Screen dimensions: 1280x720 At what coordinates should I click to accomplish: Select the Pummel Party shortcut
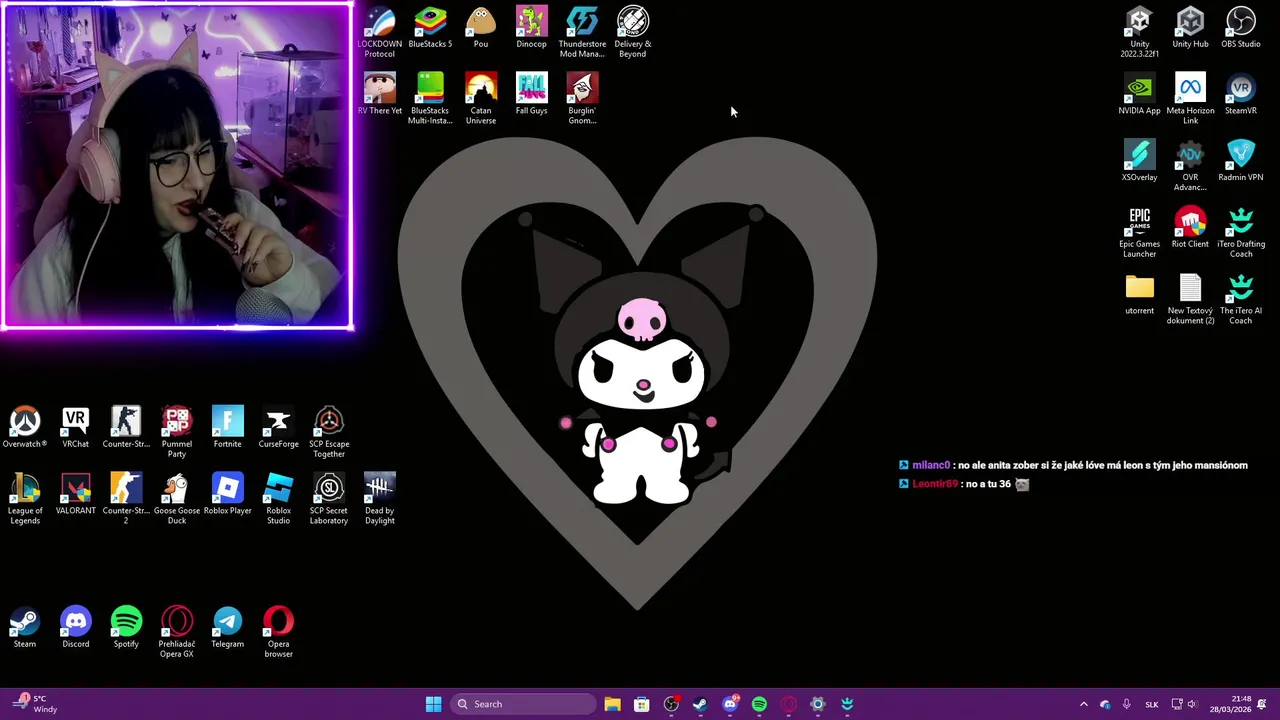(x=176, y=432)
